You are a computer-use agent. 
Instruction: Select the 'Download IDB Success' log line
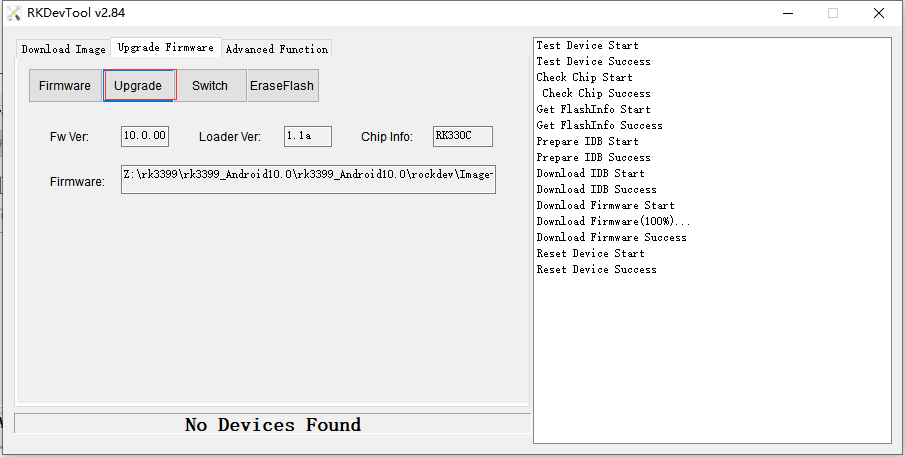[x=596, y=189]
